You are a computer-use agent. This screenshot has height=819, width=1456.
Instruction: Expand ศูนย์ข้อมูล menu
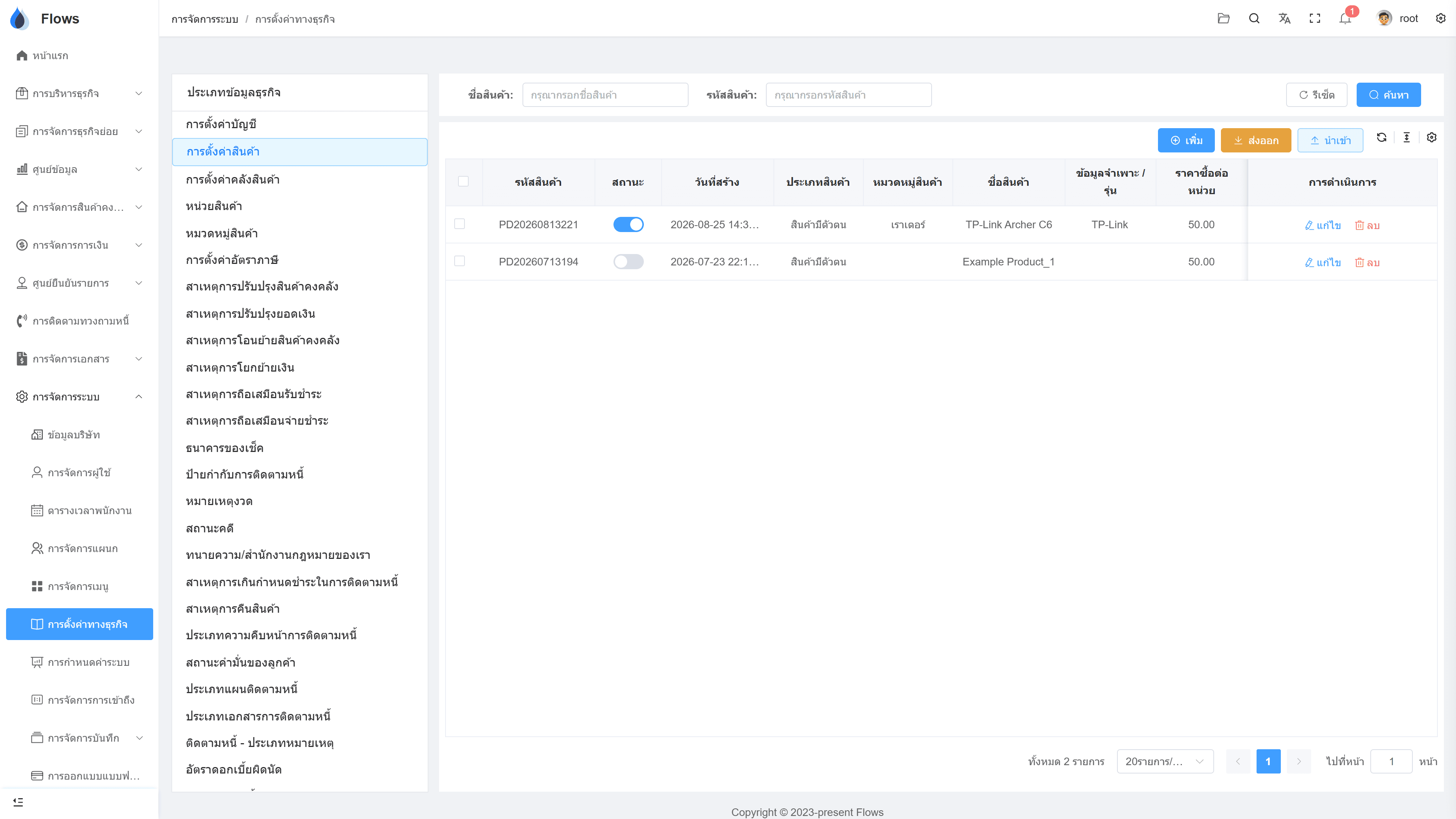coord(79,169)
